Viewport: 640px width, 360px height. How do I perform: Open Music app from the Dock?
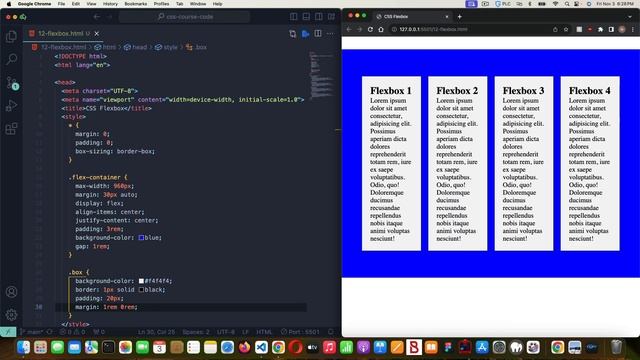329,347
